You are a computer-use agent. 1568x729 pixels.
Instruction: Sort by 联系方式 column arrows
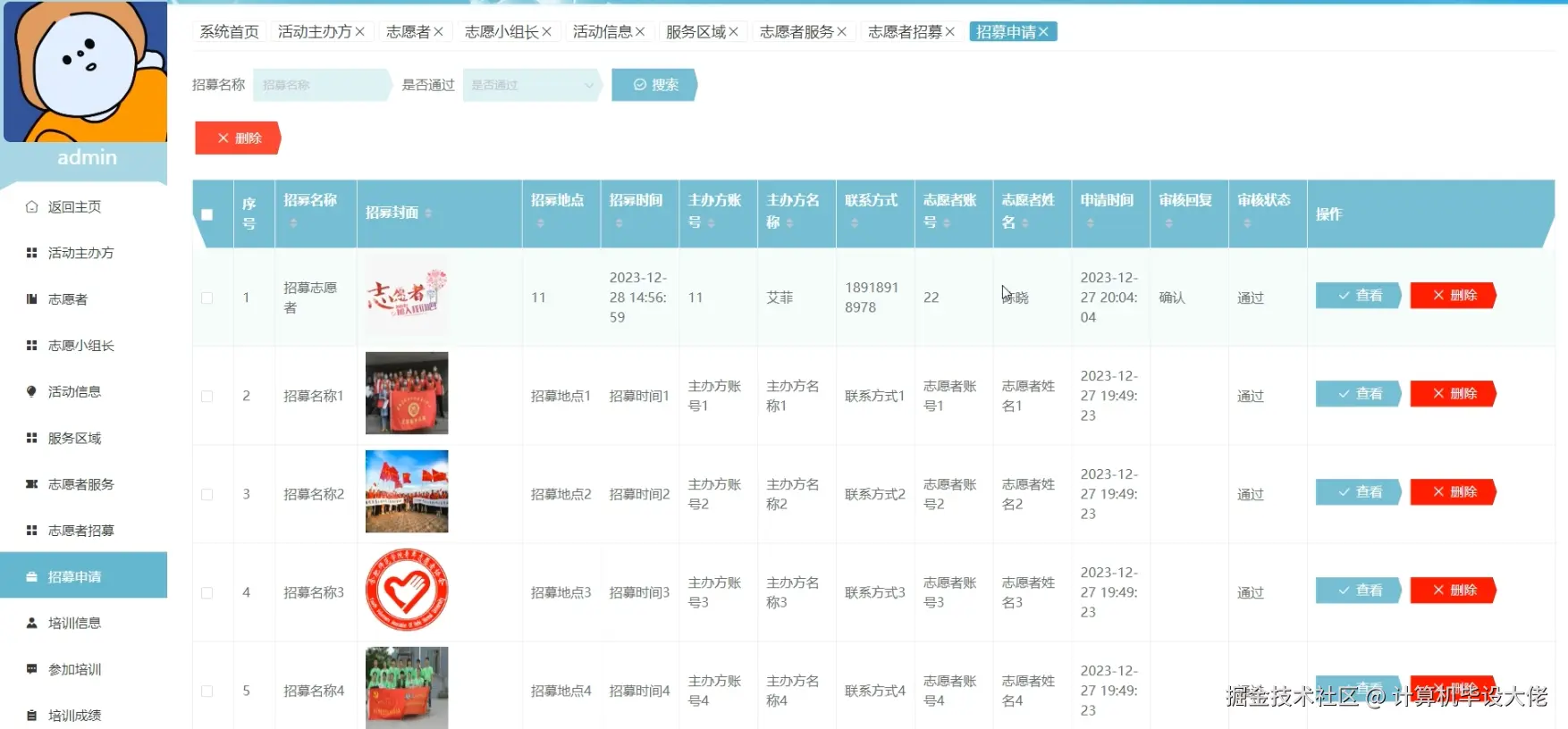854,222
